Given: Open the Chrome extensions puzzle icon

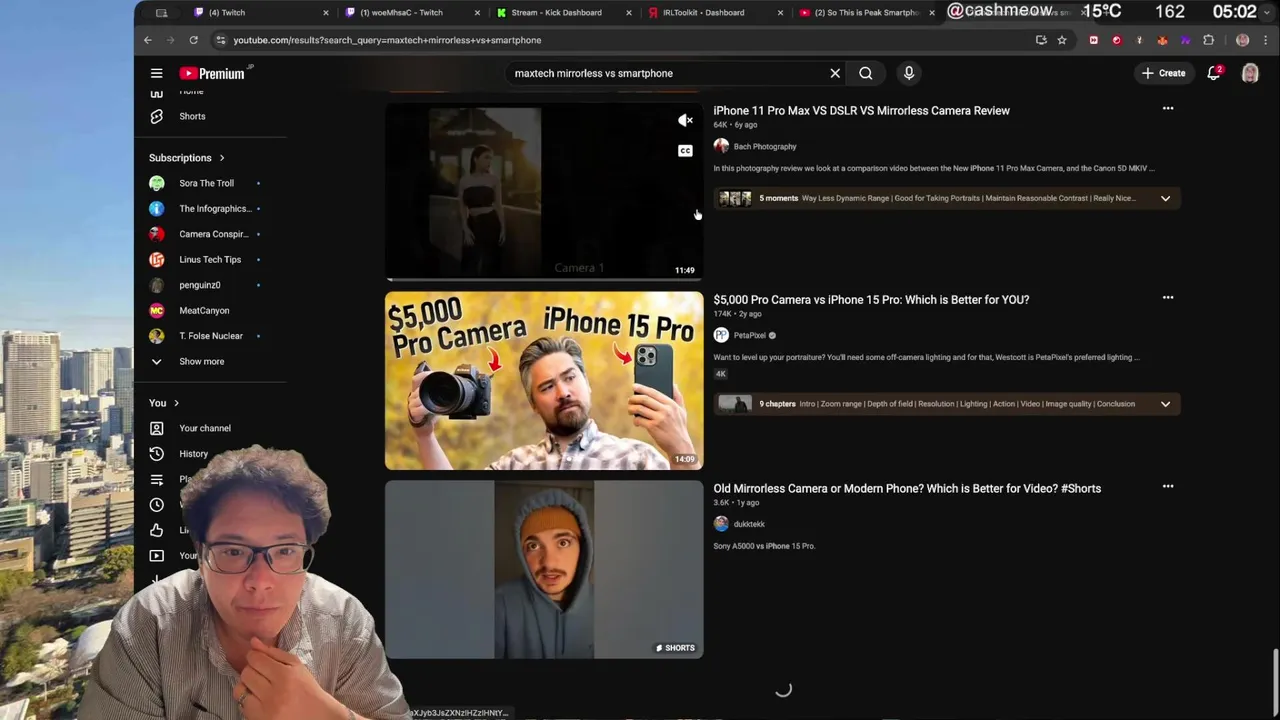Looking at the screenshot, I should point(1208,40).
